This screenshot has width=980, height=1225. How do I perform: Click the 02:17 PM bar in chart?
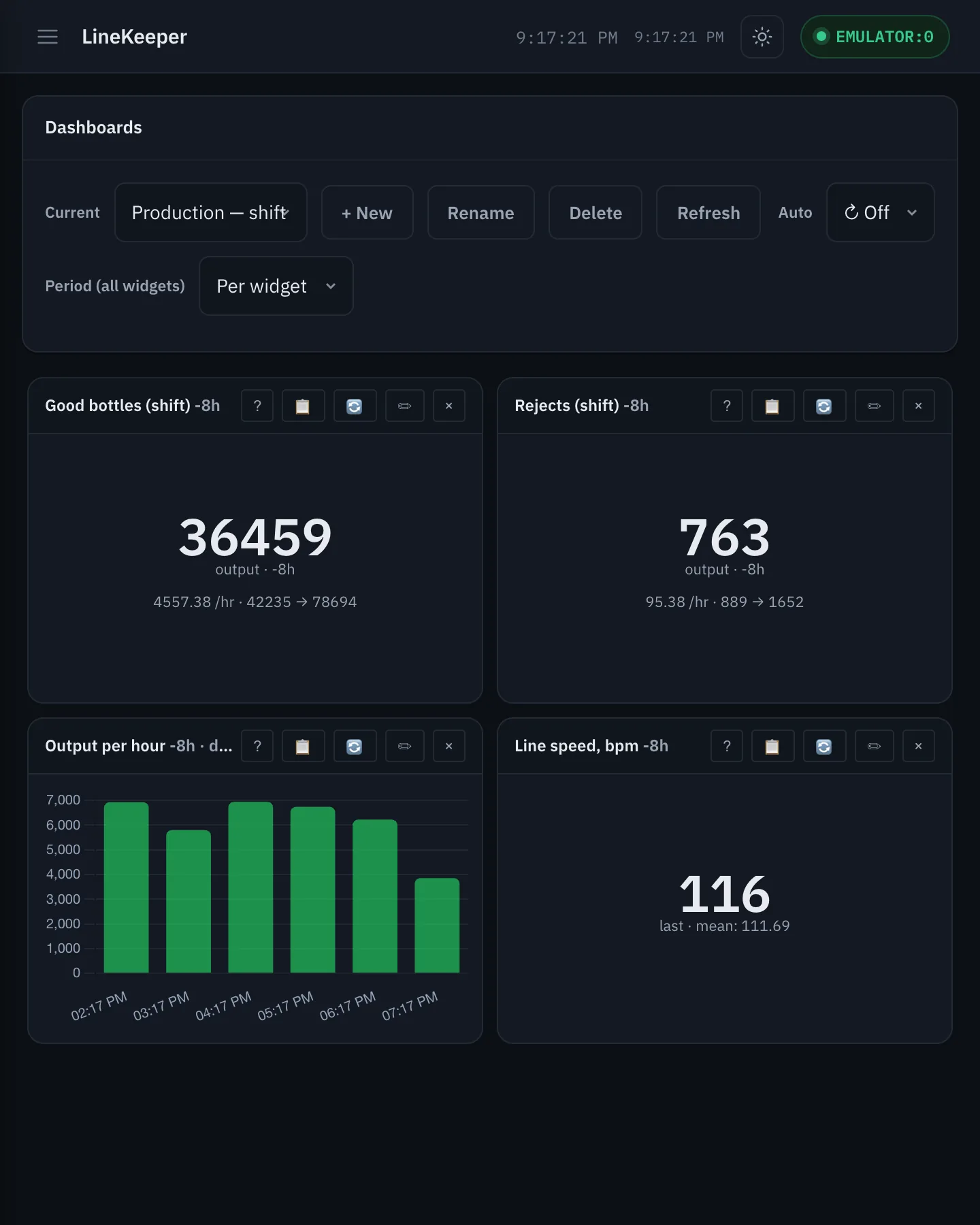click(x=126, y=887)
